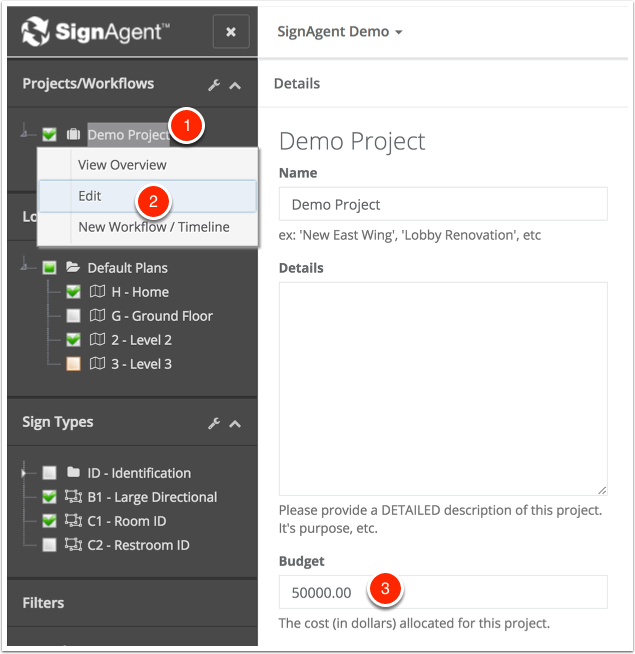The height and width of the screenshot is (654, 635).
Task: Choose New Workflow / Timeline menu entry
Action: point(147,227)
